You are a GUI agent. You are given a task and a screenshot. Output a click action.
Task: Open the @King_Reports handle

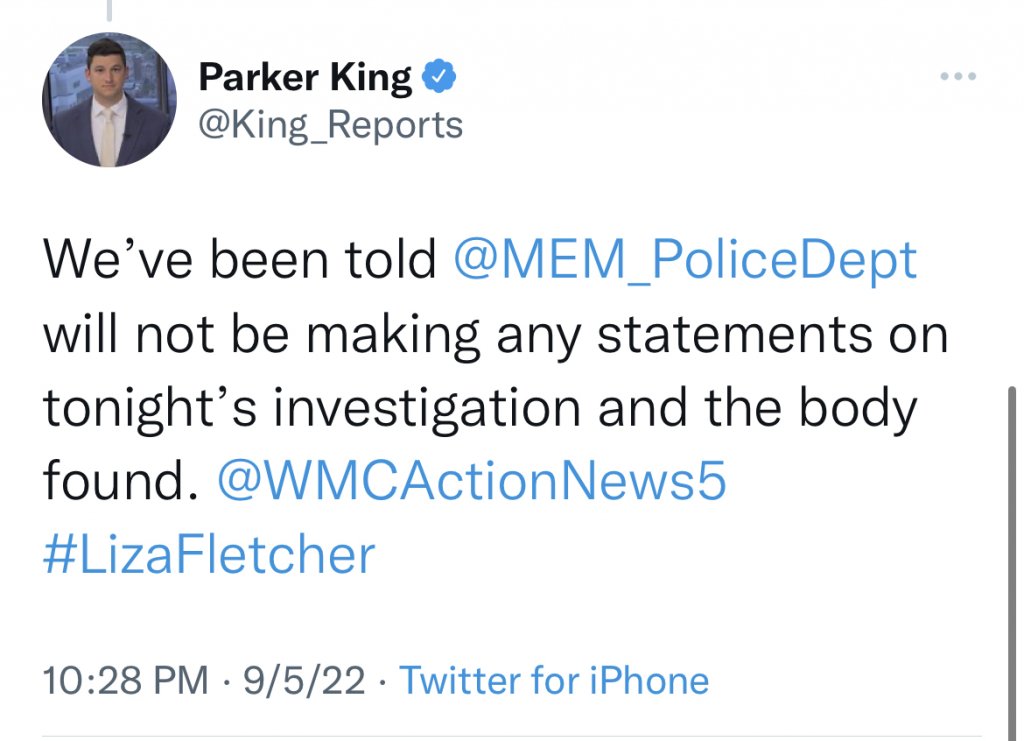332,125
